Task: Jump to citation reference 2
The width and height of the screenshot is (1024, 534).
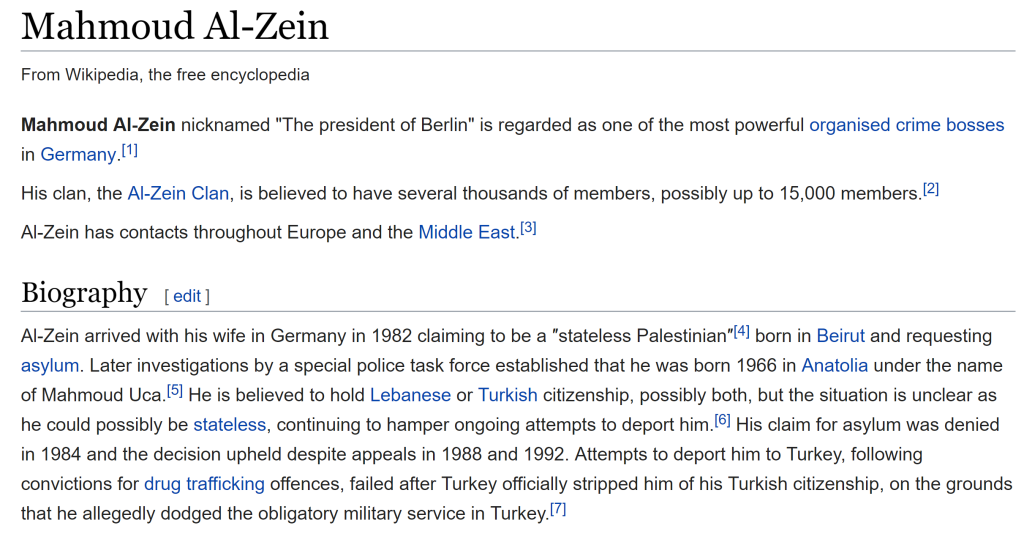Action: pos(931,189)
